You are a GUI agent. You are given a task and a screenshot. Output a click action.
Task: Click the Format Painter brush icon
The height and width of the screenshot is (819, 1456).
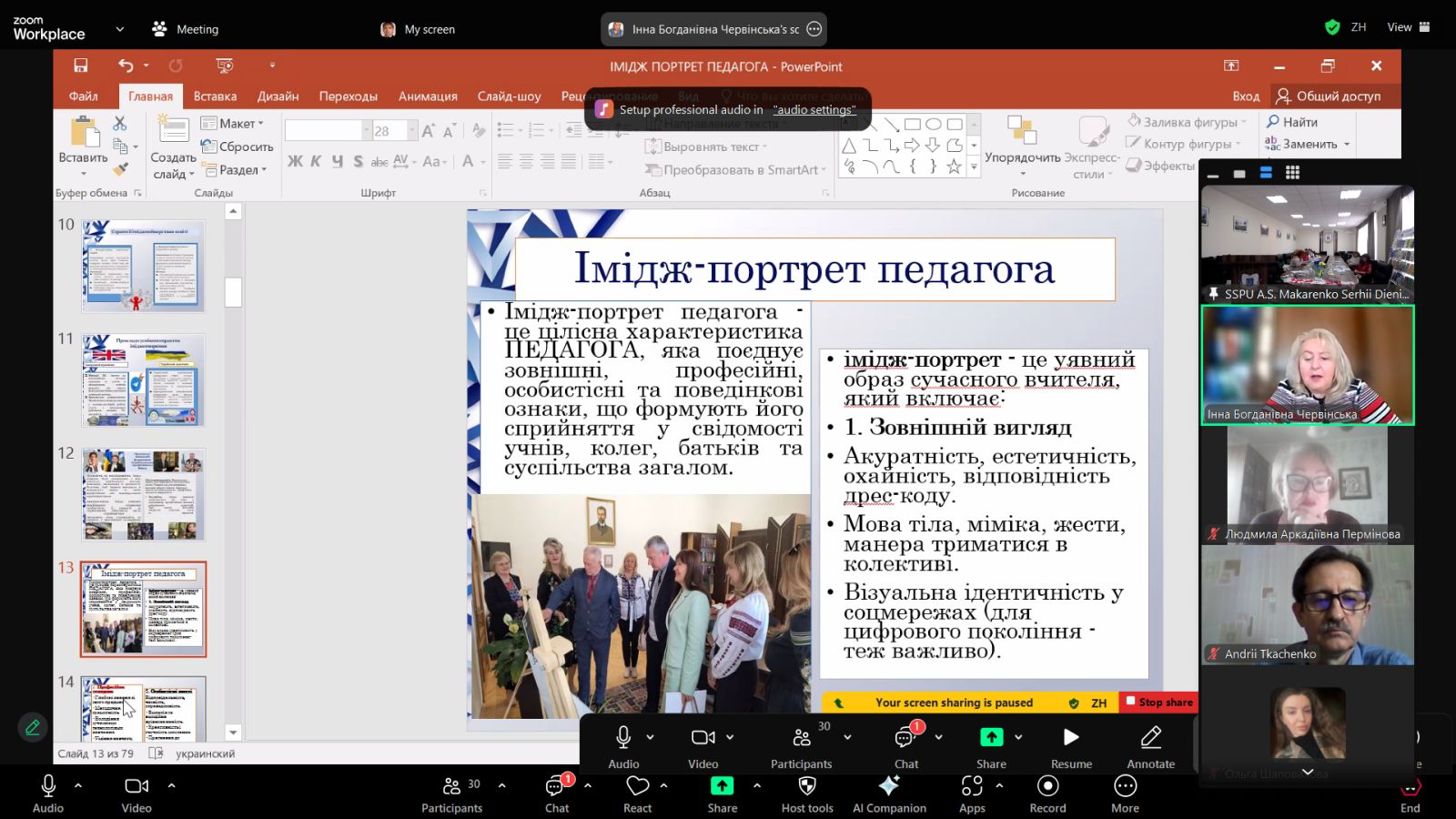(x=120, y=169)
